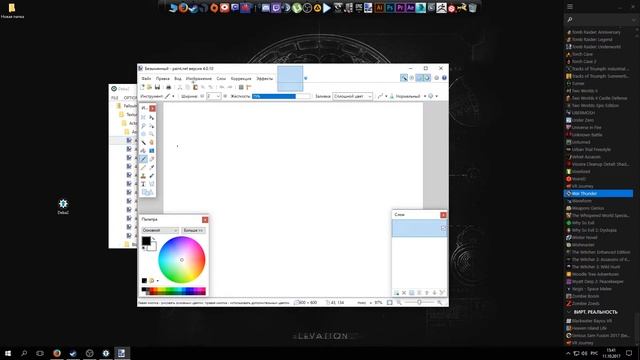
Task: Toggle layer visibility checkbox in Layers window
Action: click(443, 229)
